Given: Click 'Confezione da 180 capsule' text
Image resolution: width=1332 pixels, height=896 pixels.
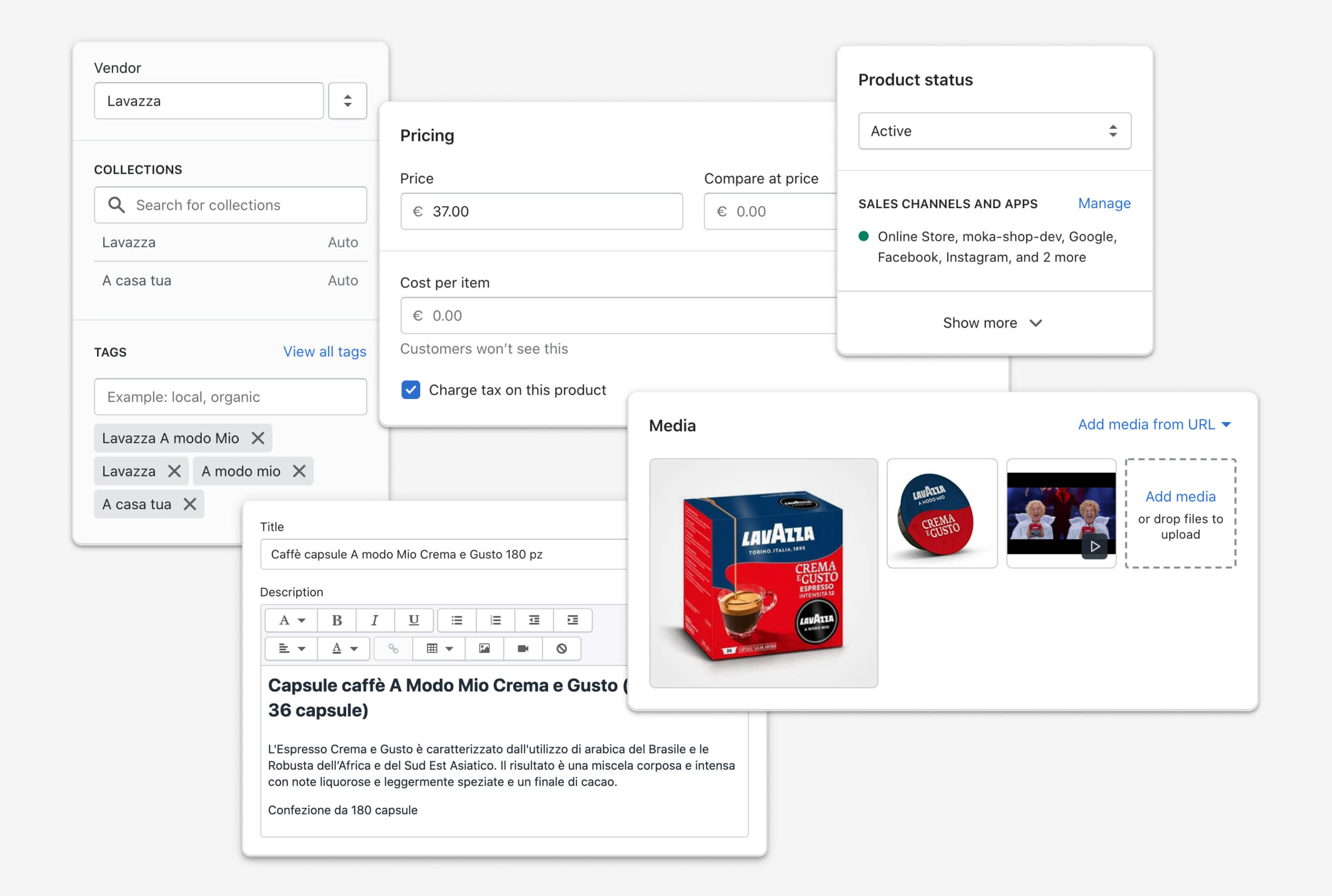Looking at the screenshot, I should coord(343,810).
